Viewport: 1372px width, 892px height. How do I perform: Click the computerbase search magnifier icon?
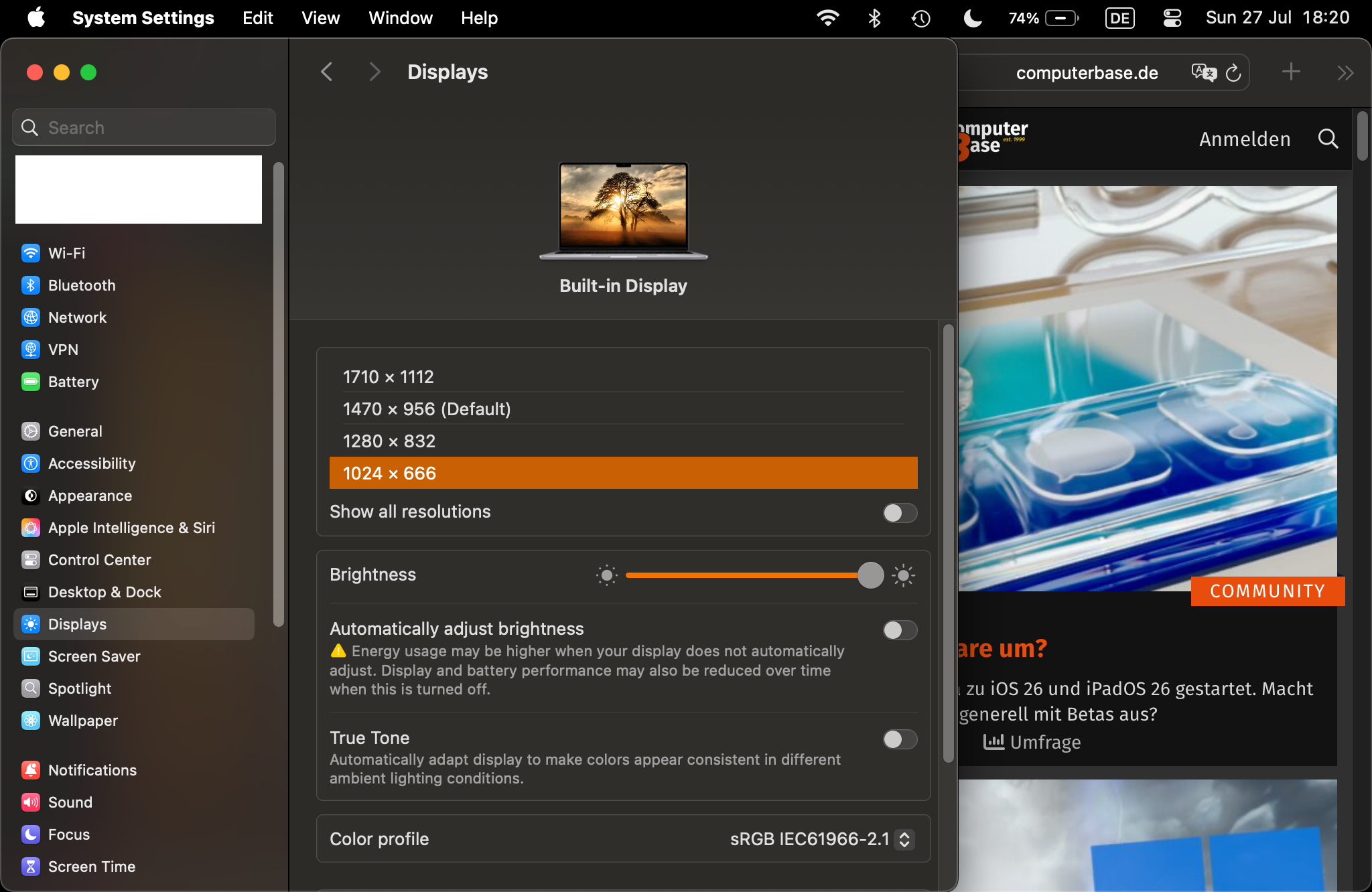coord(1328,139)
